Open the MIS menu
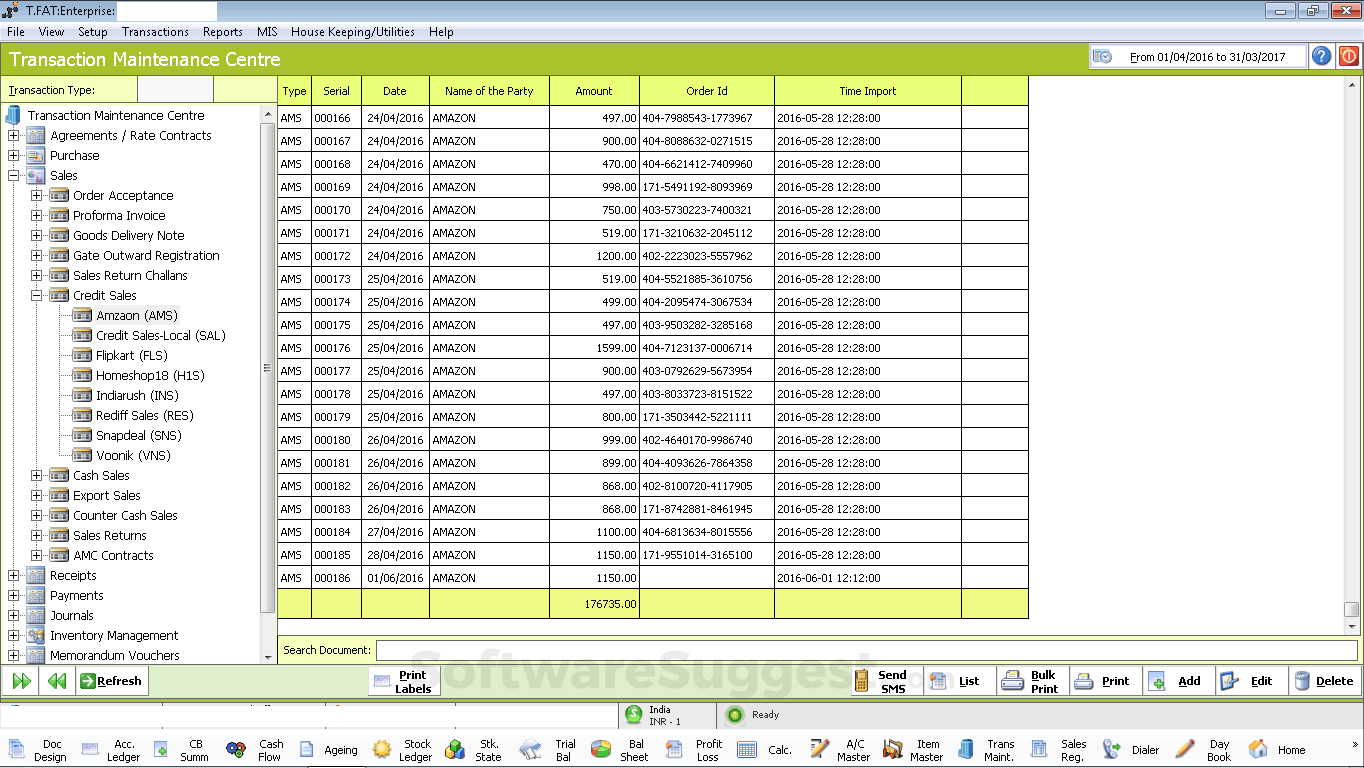Image resolution: width=1364 pixels, height=768 pixels. click(266, 31)
